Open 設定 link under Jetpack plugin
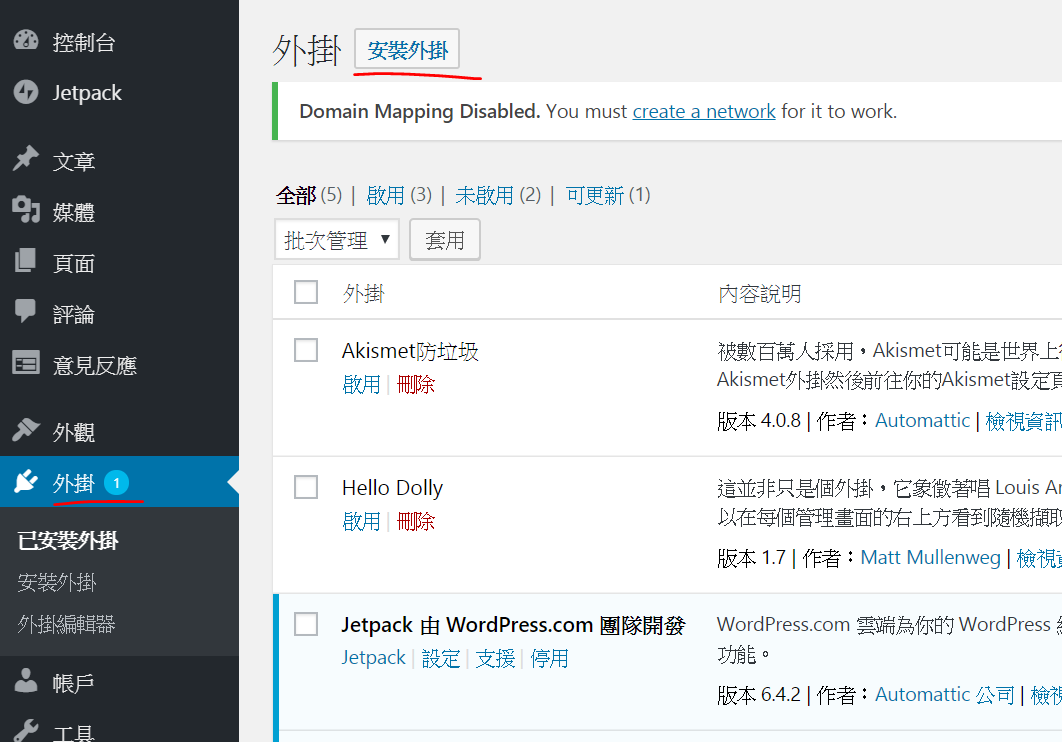The height and width of the screenshot is (742, 1062). [441, 657]
